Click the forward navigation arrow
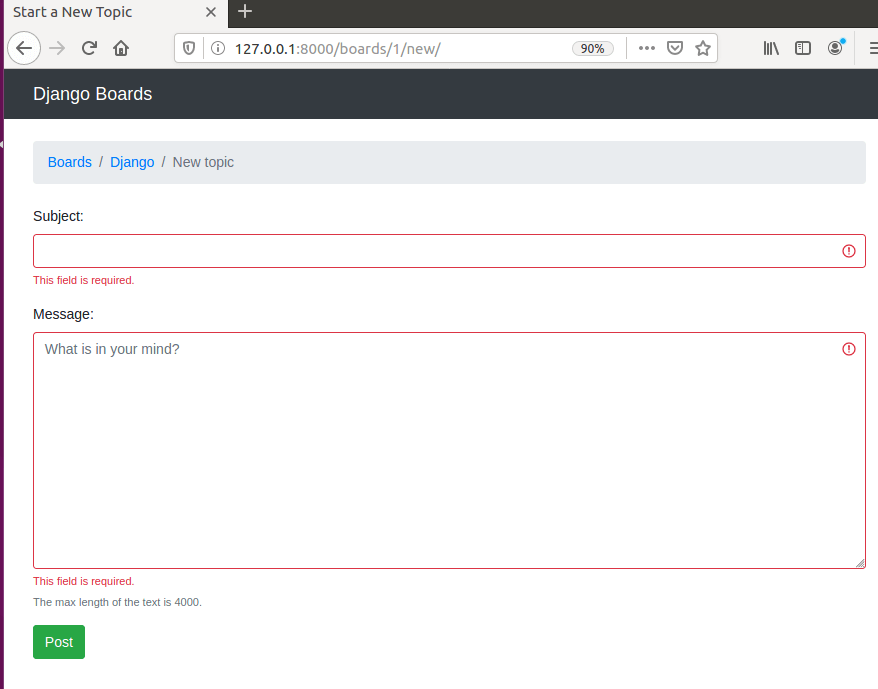 (57, 49)
